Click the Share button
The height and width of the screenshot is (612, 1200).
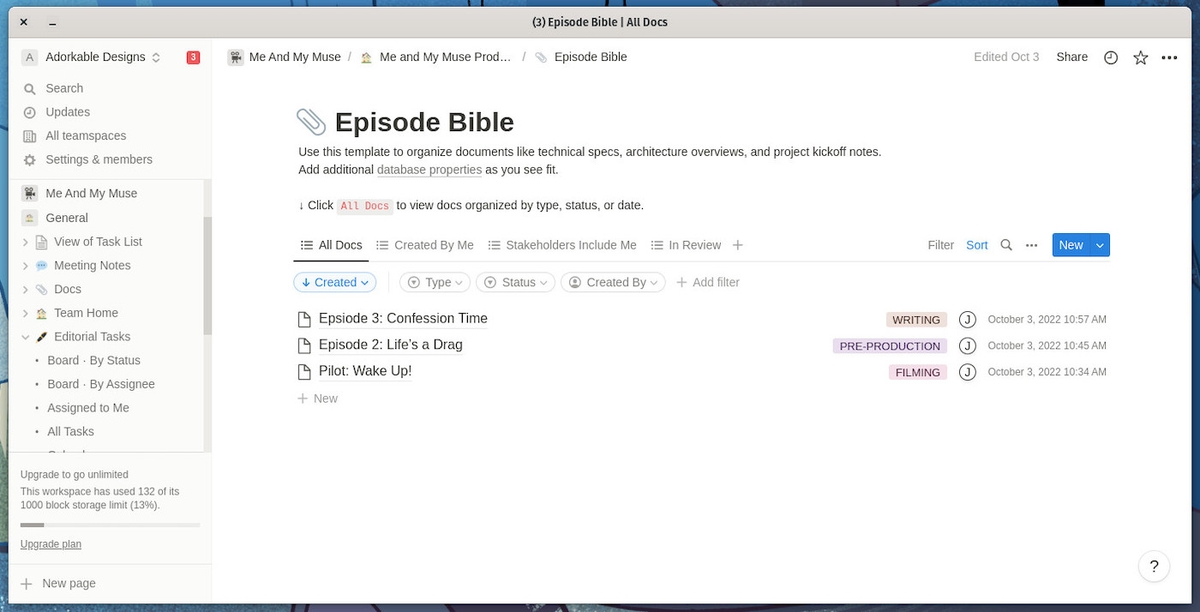click(1071, 57)
